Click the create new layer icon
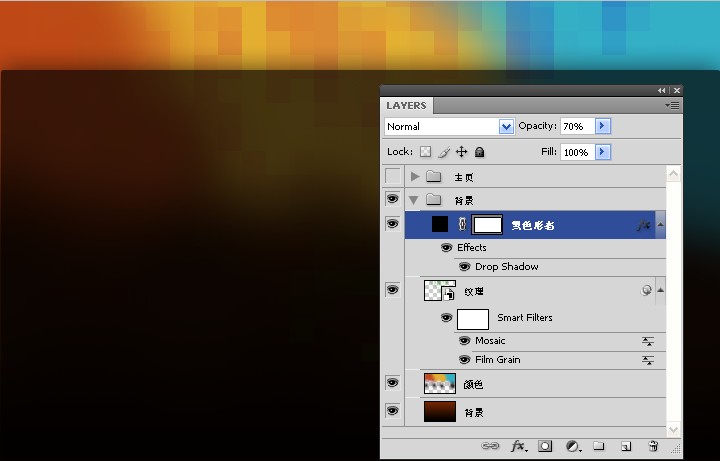 pyautogui.click(x=626, y=446)
